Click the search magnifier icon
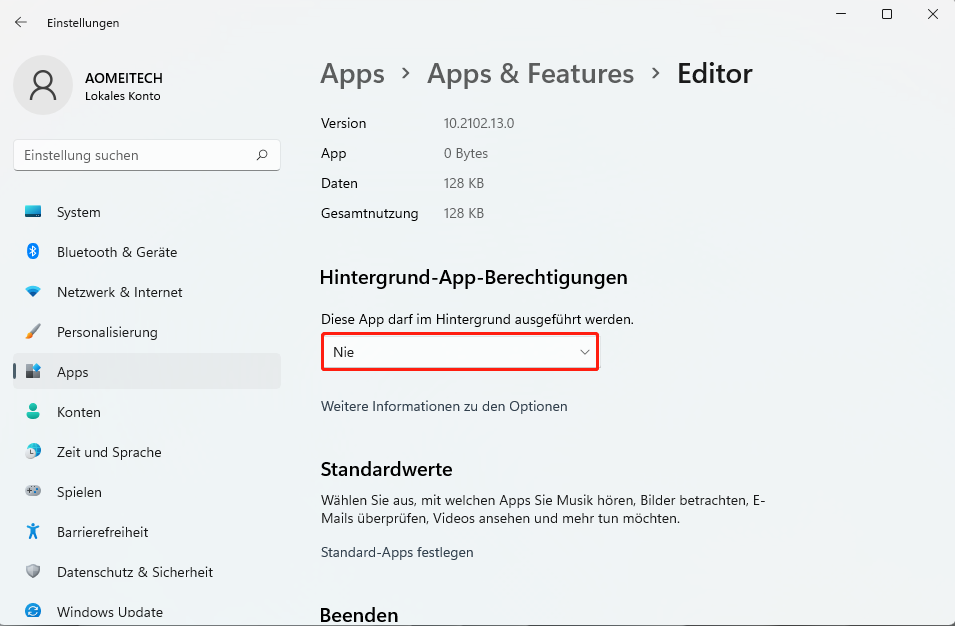955x626 pixels. click(262, 155)
